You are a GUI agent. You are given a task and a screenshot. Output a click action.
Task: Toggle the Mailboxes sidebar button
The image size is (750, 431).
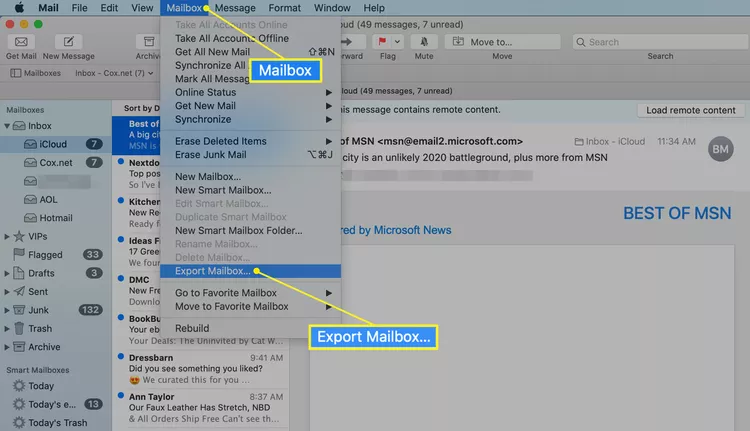36,73
